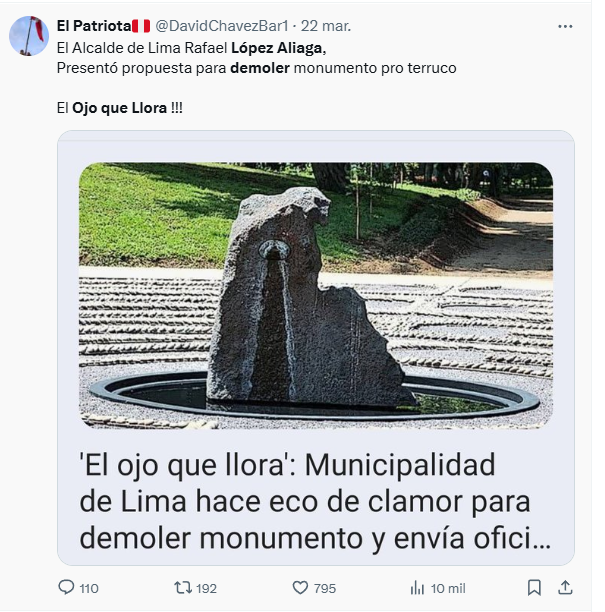Click the Peru flag emoji beside name
Screen dimensions: 605x612
[x=141, y=26]
